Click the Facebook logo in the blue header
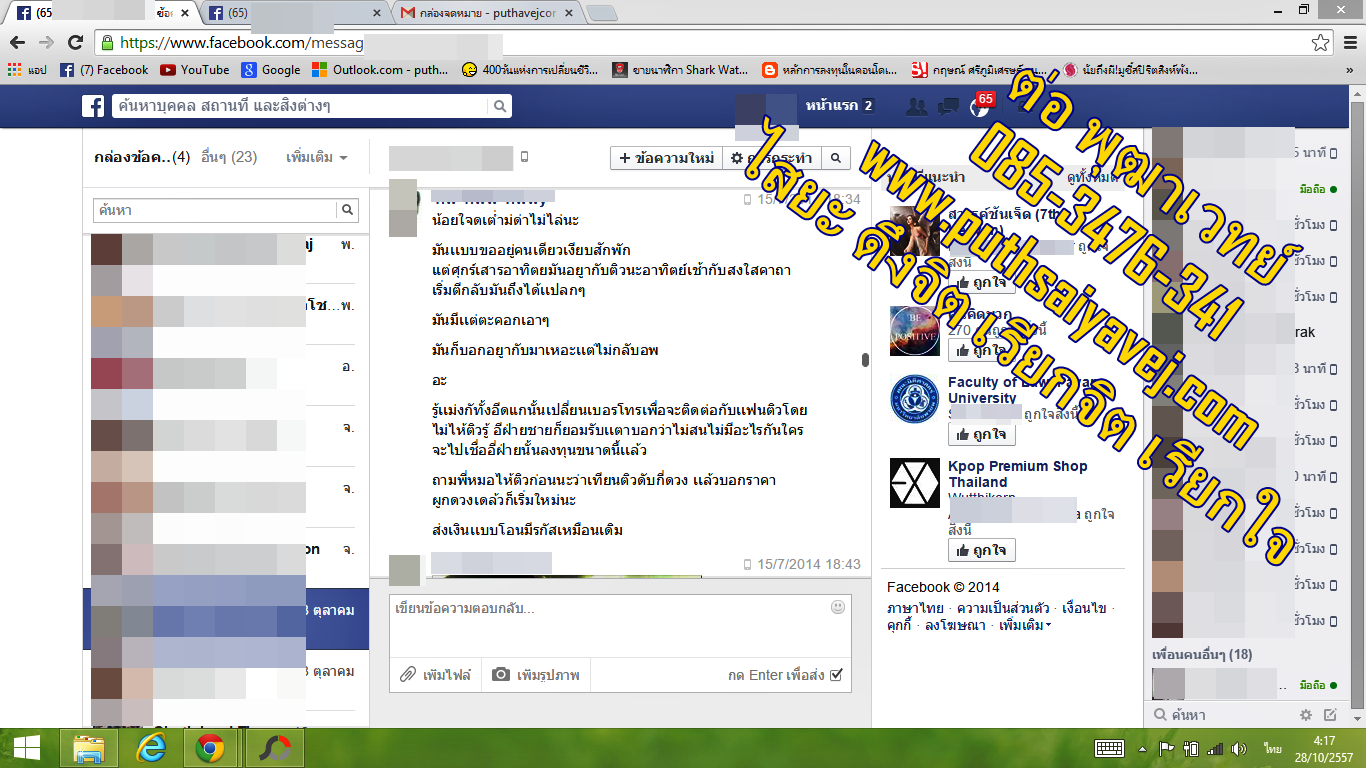 tap(93, 106)
